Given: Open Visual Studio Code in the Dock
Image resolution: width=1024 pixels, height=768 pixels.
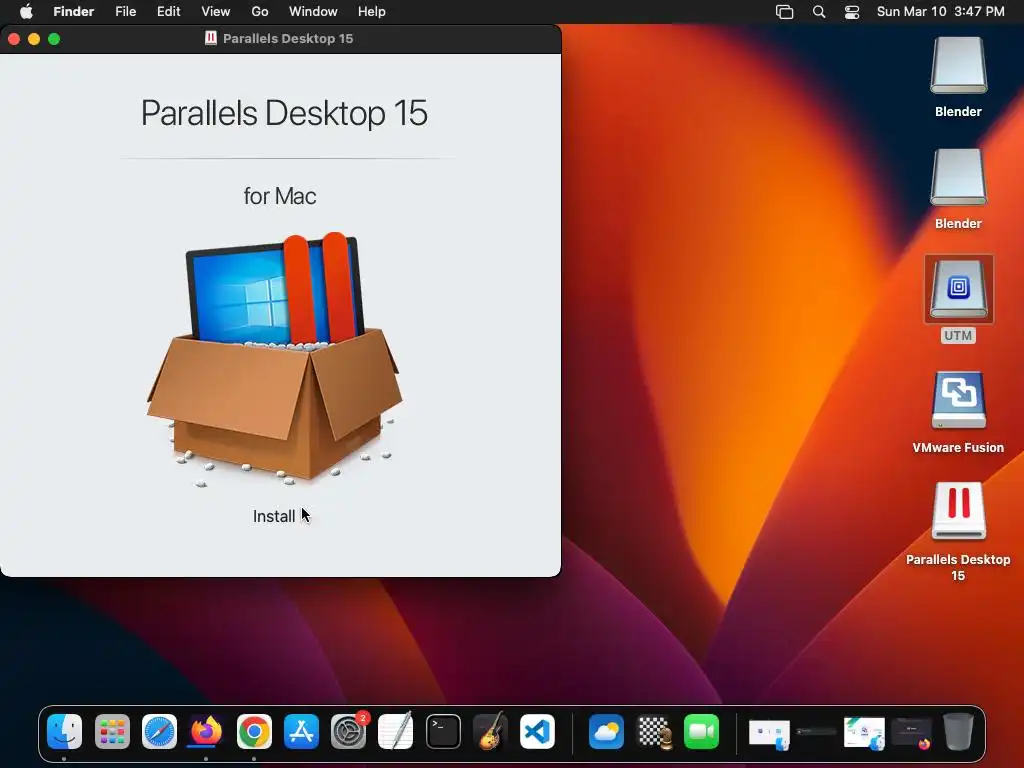Looking at the screenshot, I should [x=537, y=731].
